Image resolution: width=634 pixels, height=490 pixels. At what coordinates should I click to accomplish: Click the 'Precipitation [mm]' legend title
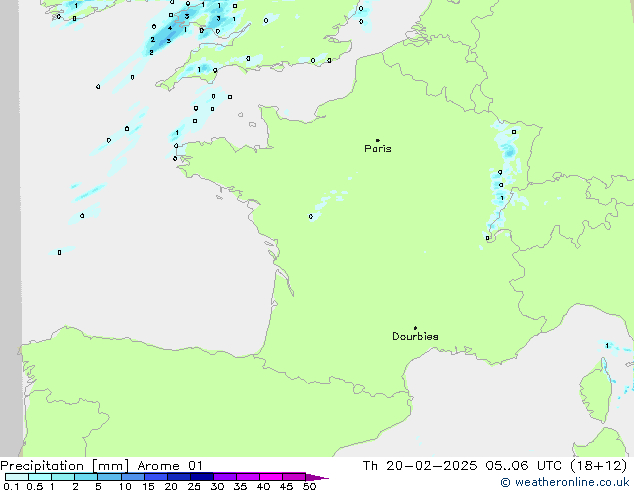(x=65, y=466)
